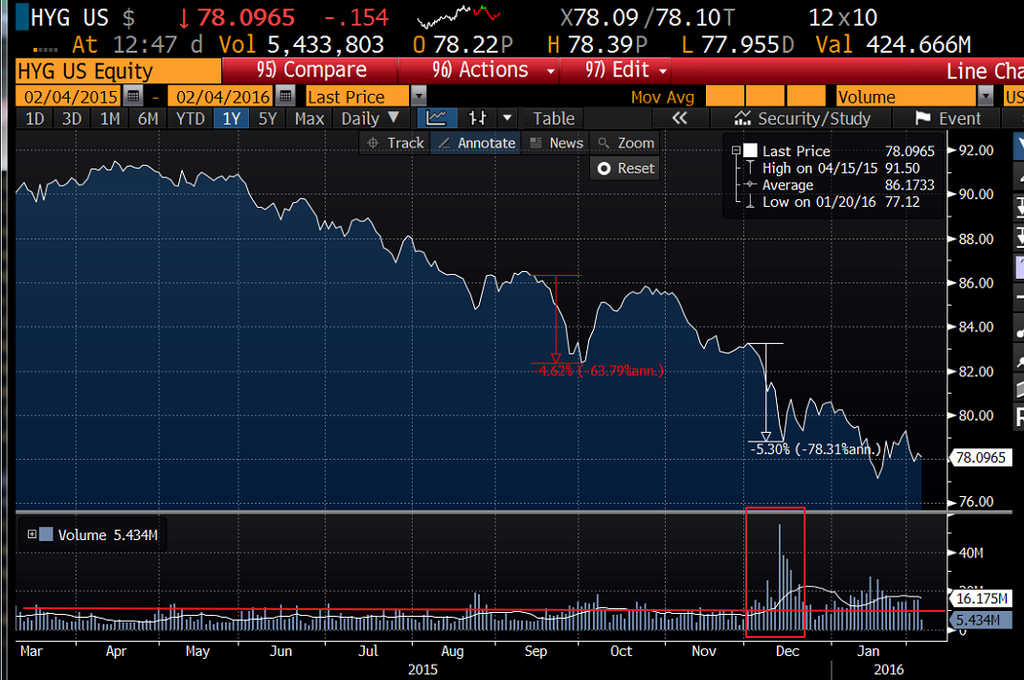Click the start date field 02/04/2015
Viewport: 1024px width, 680px height.
click(x=70, y=96)
